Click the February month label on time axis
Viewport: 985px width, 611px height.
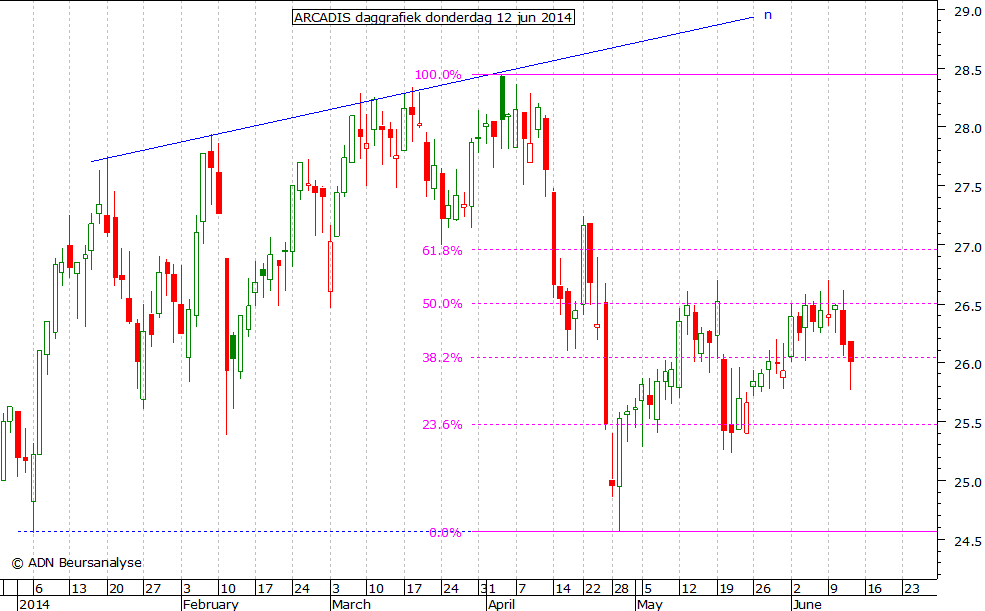coord(210,604)
